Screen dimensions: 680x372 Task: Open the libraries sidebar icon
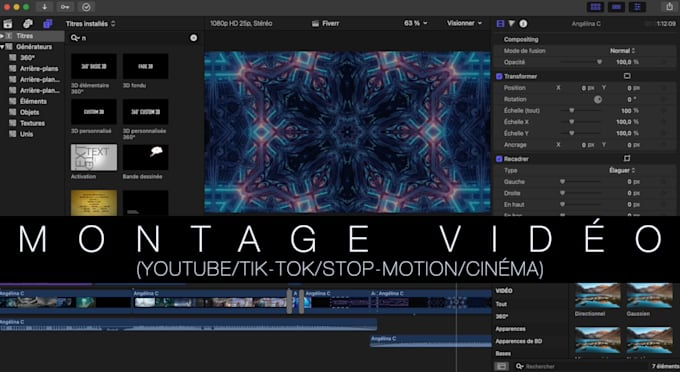pos(8,23)
